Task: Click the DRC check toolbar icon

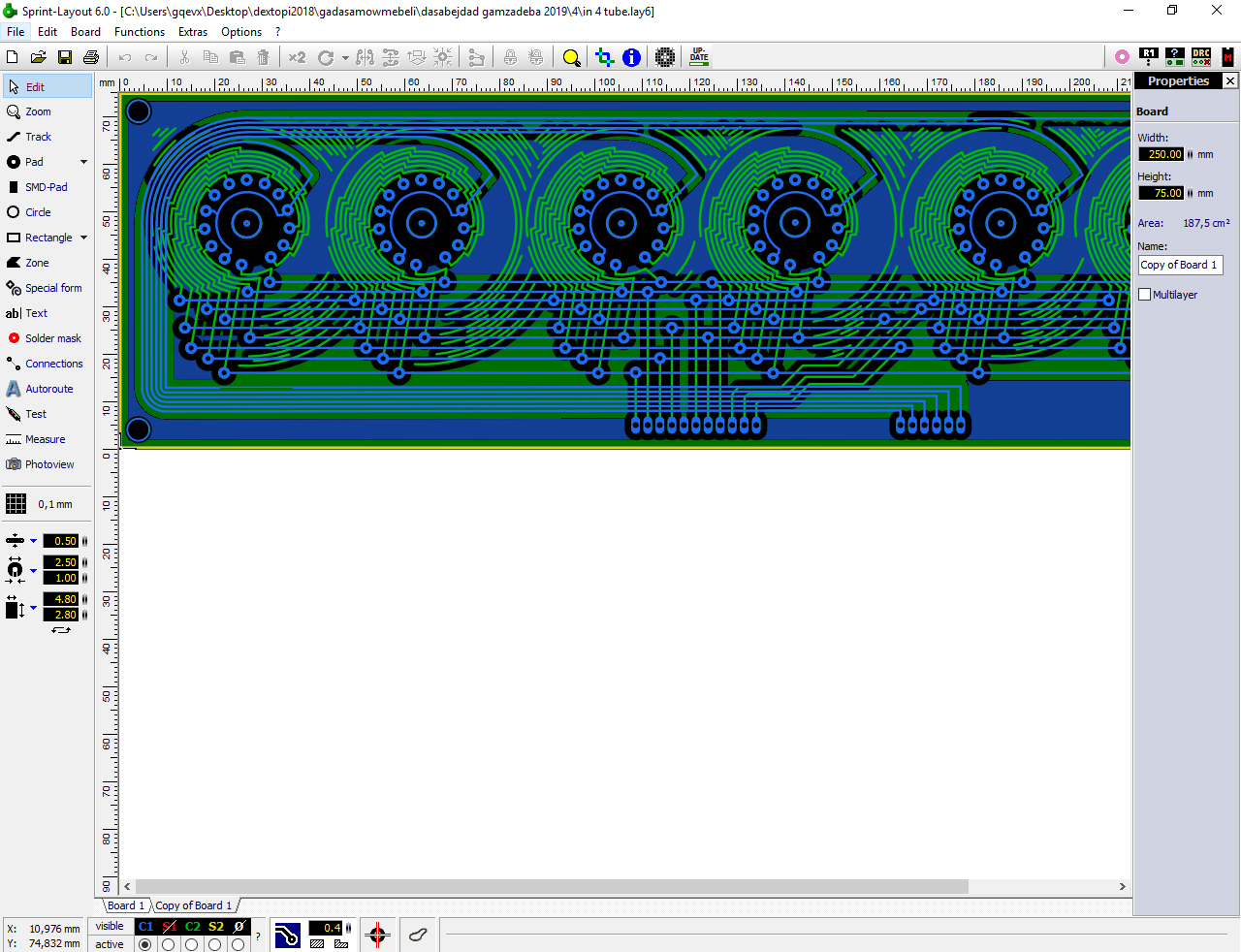Action: [x=1200, y=57]
